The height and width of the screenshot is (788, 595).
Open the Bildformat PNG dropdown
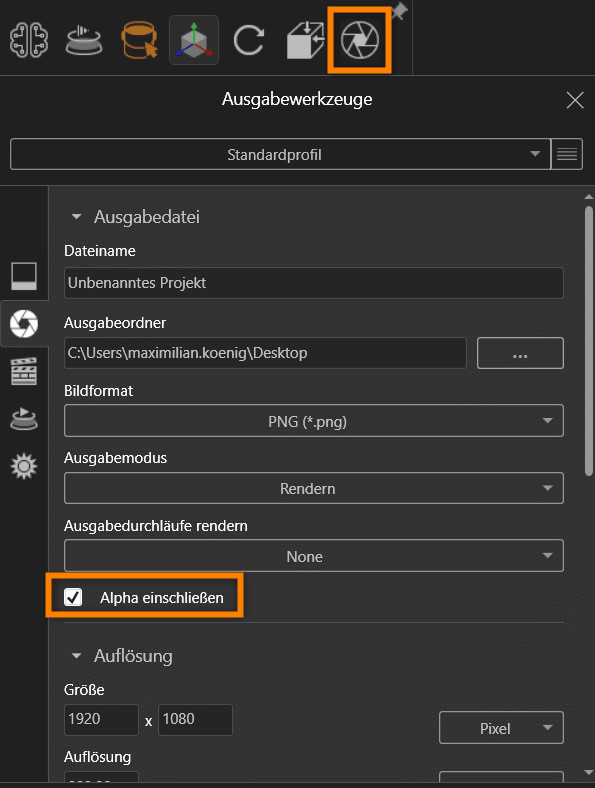click(314, 421)
